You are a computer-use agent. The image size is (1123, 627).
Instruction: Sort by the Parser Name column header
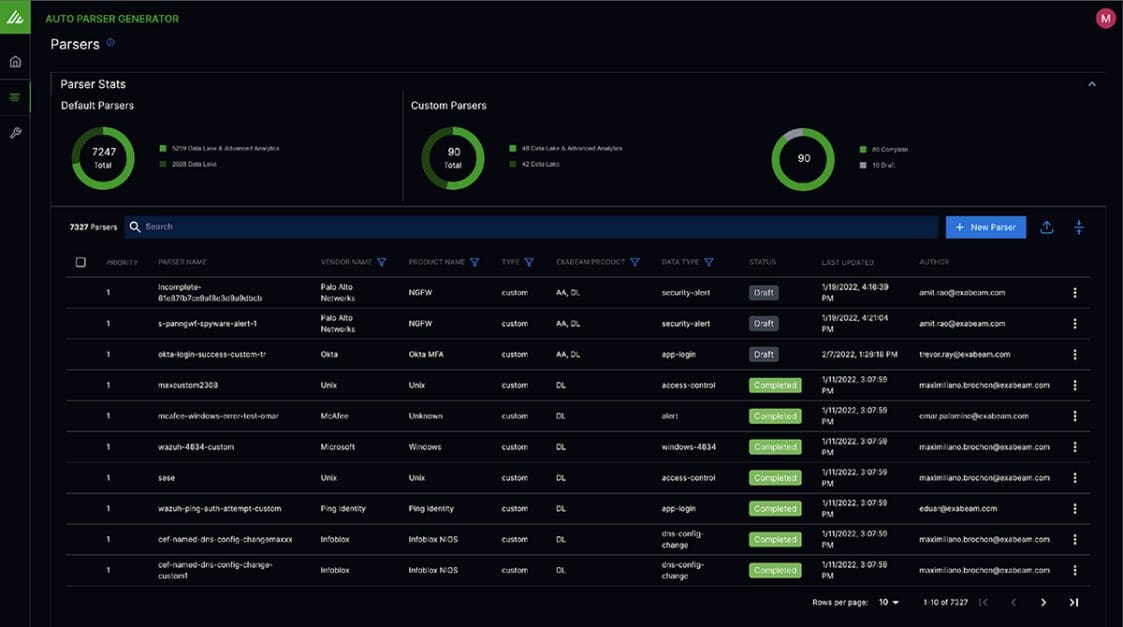(182, 262)
